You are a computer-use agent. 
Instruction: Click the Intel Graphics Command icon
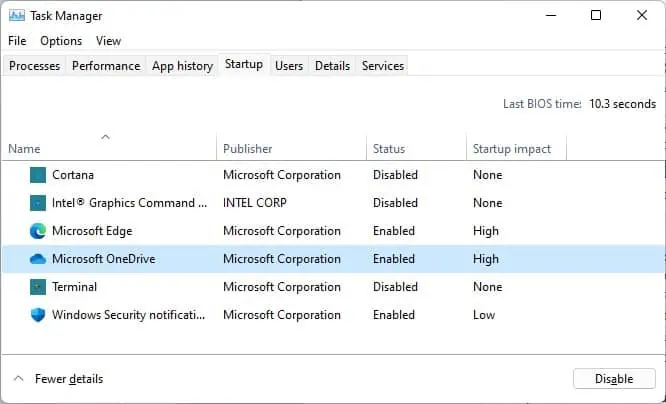coord(38,203)
